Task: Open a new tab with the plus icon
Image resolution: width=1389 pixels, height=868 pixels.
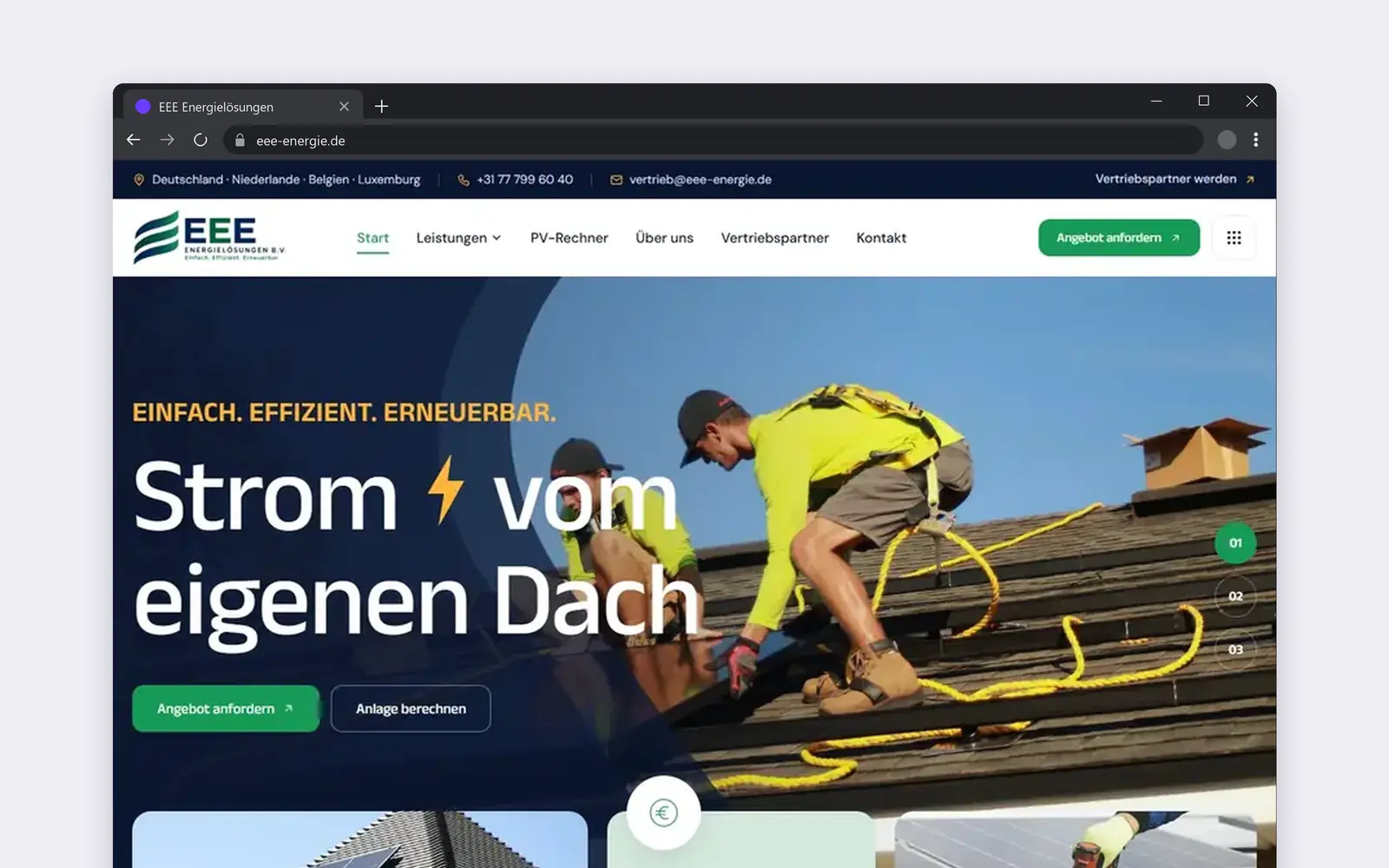Action: pos(381,107)
